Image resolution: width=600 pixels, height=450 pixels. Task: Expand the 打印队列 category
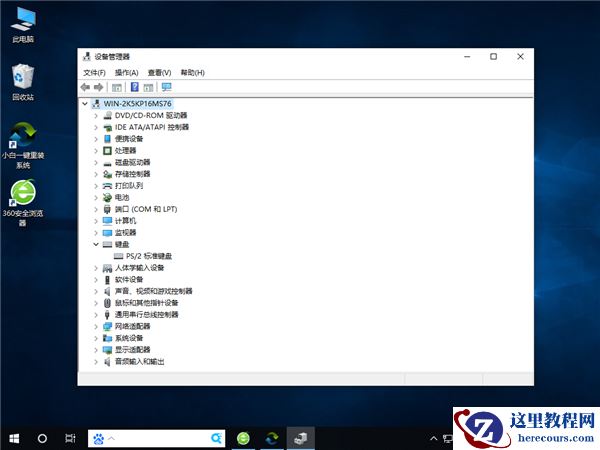96,186
